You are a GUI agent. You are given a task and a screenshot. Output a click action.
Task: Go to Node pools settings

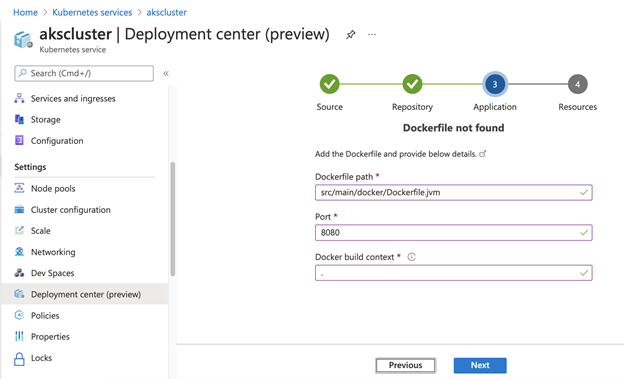click(x=53, y=188)
